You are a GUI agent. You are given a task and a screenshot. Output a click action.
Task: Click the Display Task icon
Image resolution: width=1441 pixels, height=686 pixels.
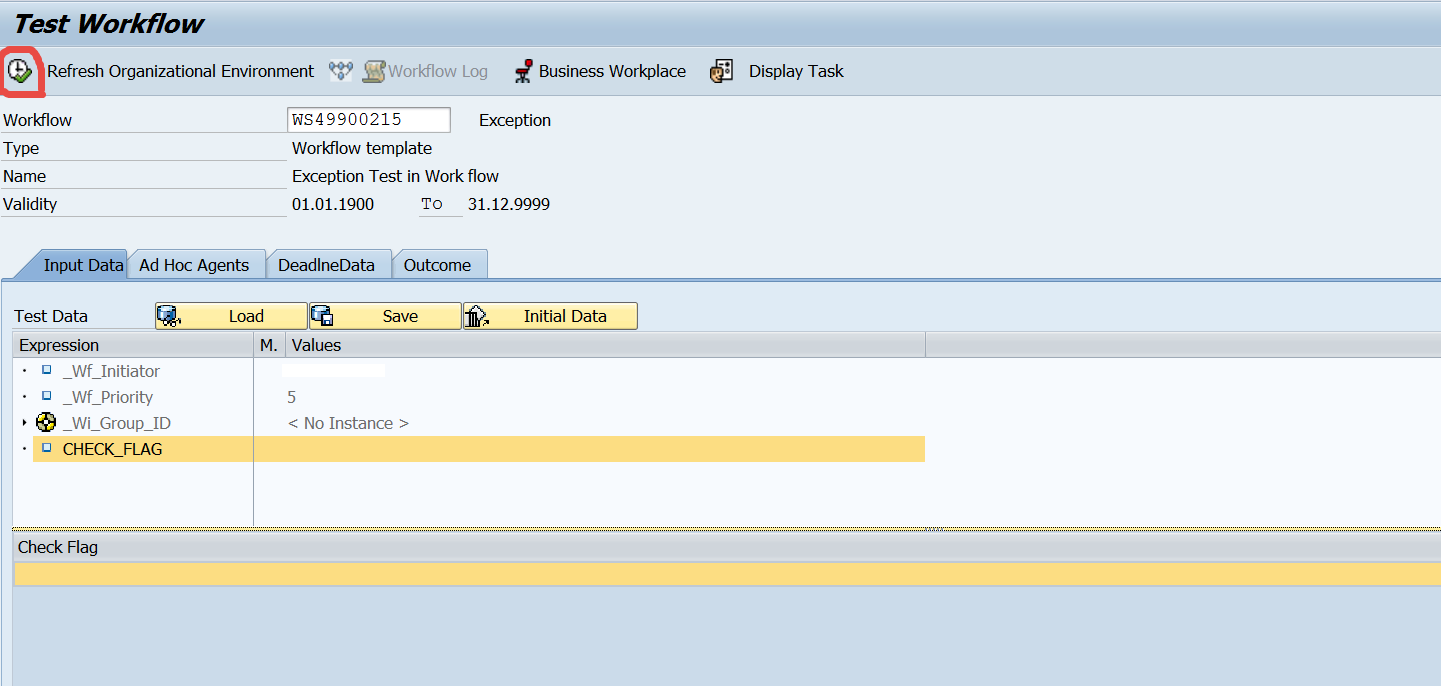point(722,71)
